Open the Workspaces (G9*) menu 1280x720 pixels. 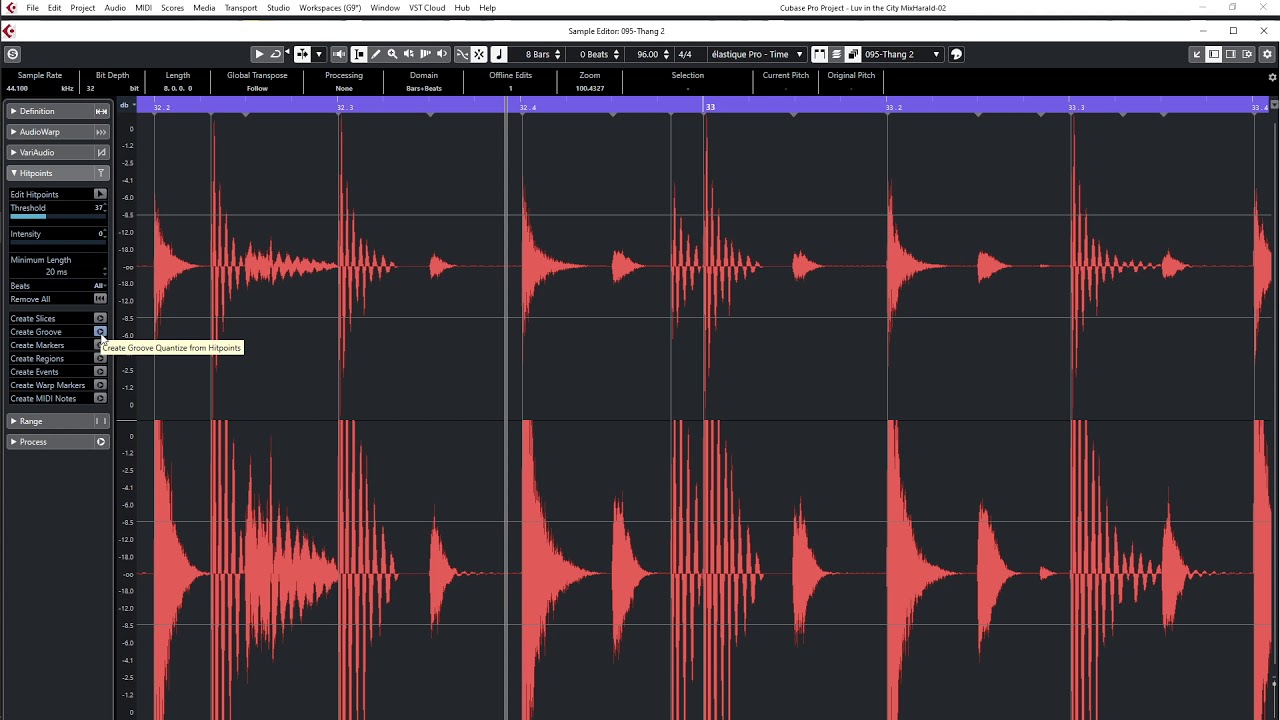pyautogui.click(x=330, y=8)
